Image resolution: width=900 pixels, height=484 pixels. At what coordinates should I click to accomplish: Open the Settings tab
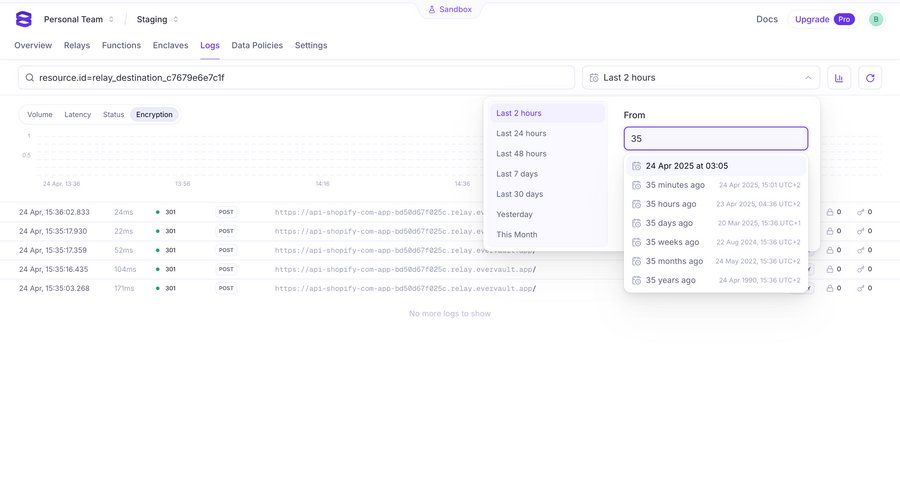[311, 45]
